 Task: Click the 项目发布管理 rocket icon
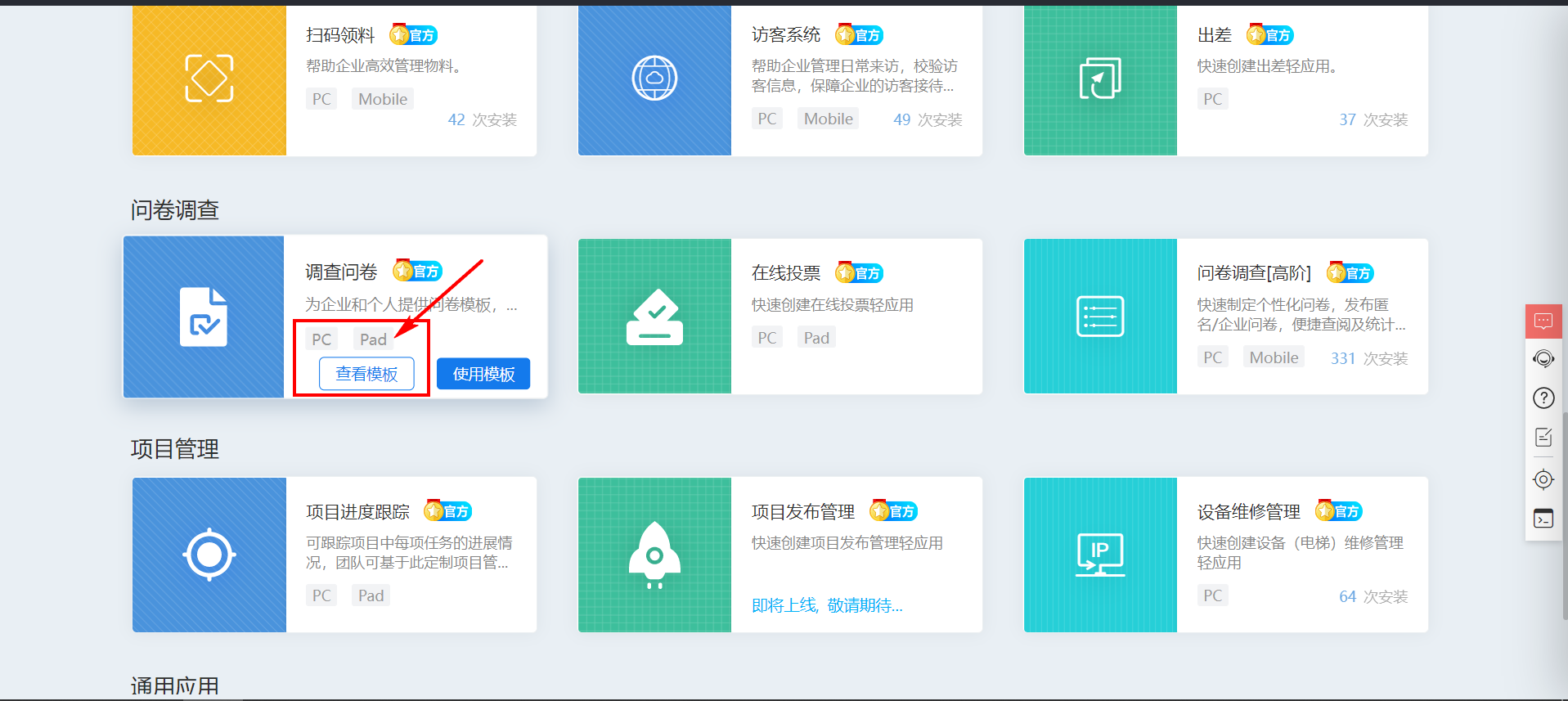pyautogui.click(x=654, y=555)
